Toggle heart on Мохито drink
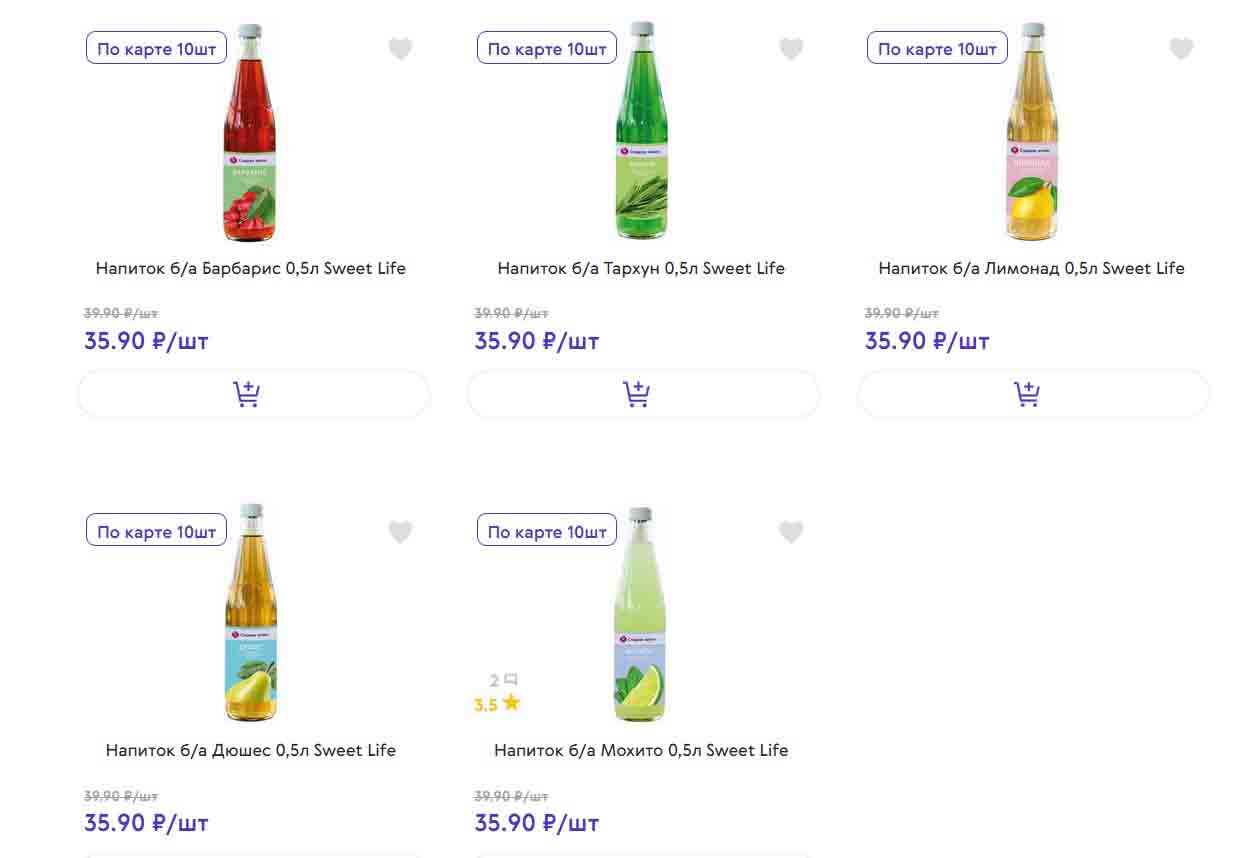The width and height of the screenshot is (1238, 858). pos(791,532)
